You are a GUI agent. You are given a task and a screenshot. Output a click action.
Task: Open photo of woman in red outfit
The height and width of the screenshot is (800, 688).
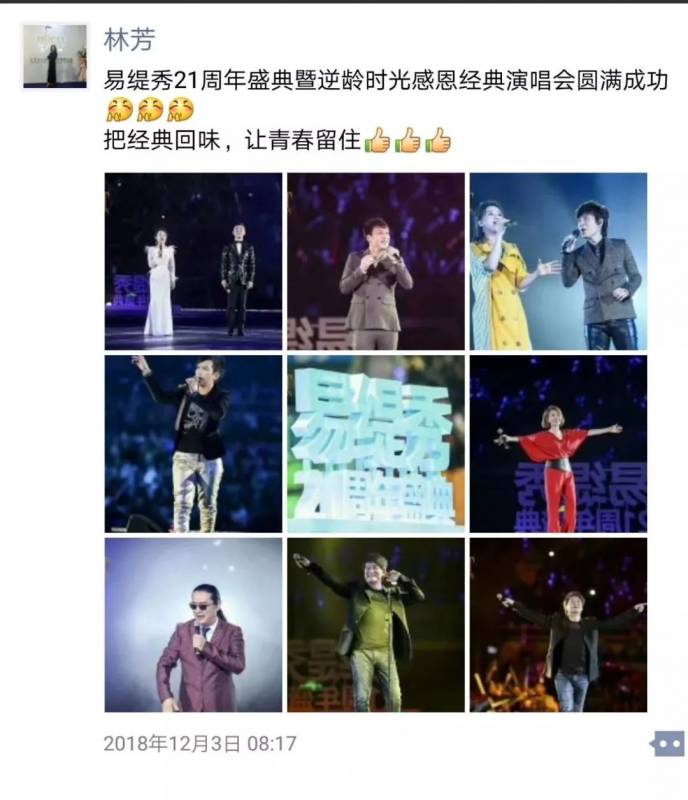tap(558, 444)
